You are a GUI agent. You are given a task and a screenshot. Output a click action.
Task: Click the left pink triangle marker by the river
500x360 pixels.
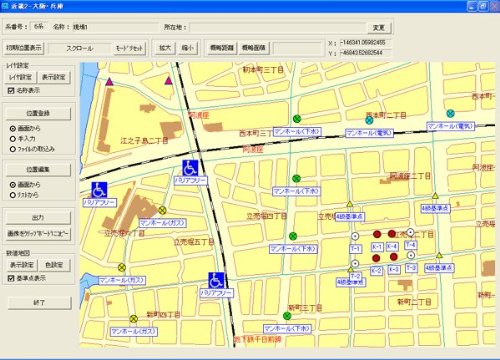pyautogui.click(x=109, y=81)
